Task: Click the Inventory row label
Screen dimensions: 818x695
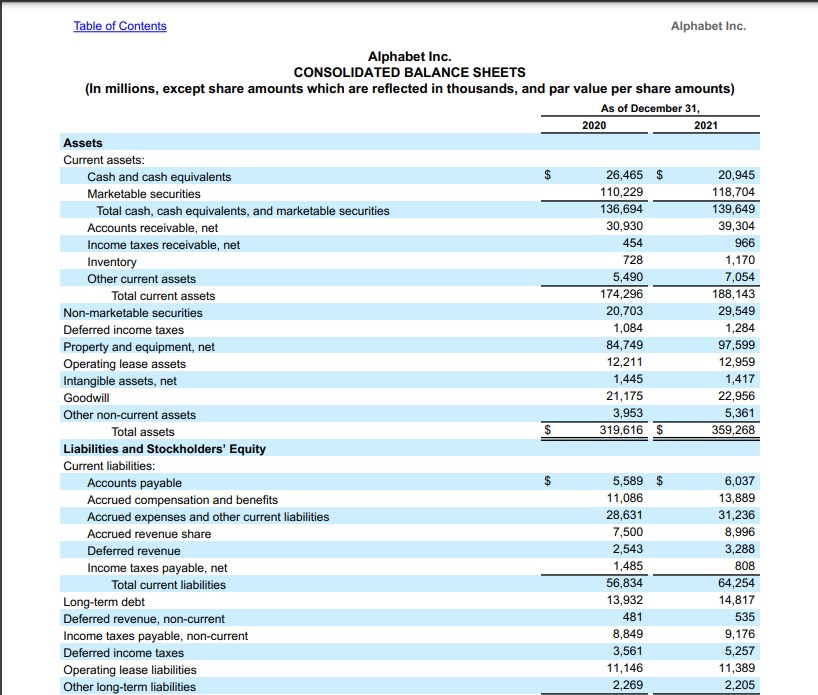Action: pyautogui.click(x=112, y=262)
